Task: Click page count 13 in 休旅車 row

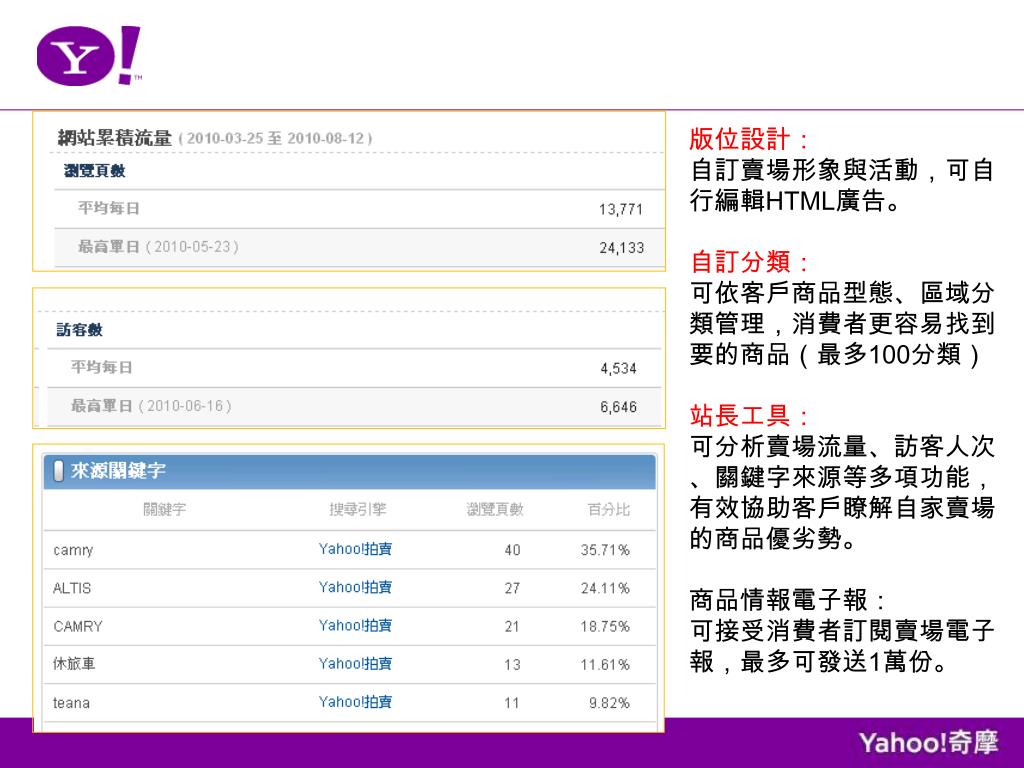Action: [513, 665]
